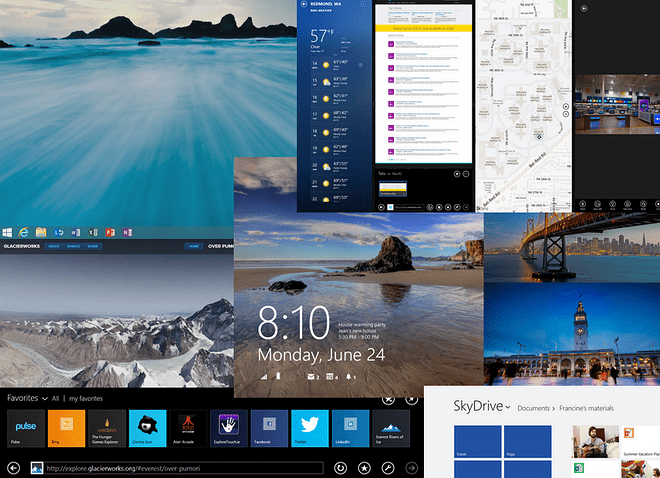Open the ExploreTouch.ie favorite tile
Image resolution: width=660 pixels, height=478 pixels.
tap(229, 428)
